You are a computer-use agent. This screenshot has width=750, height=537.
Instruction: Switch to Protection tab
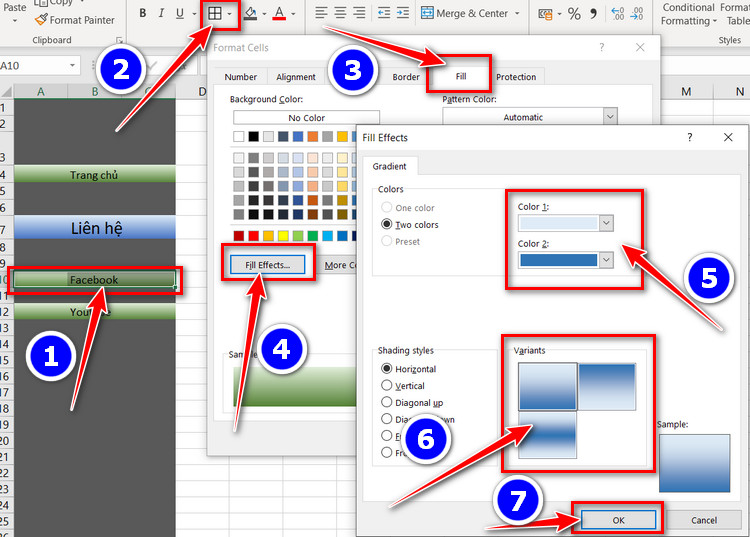coord(516,77)
